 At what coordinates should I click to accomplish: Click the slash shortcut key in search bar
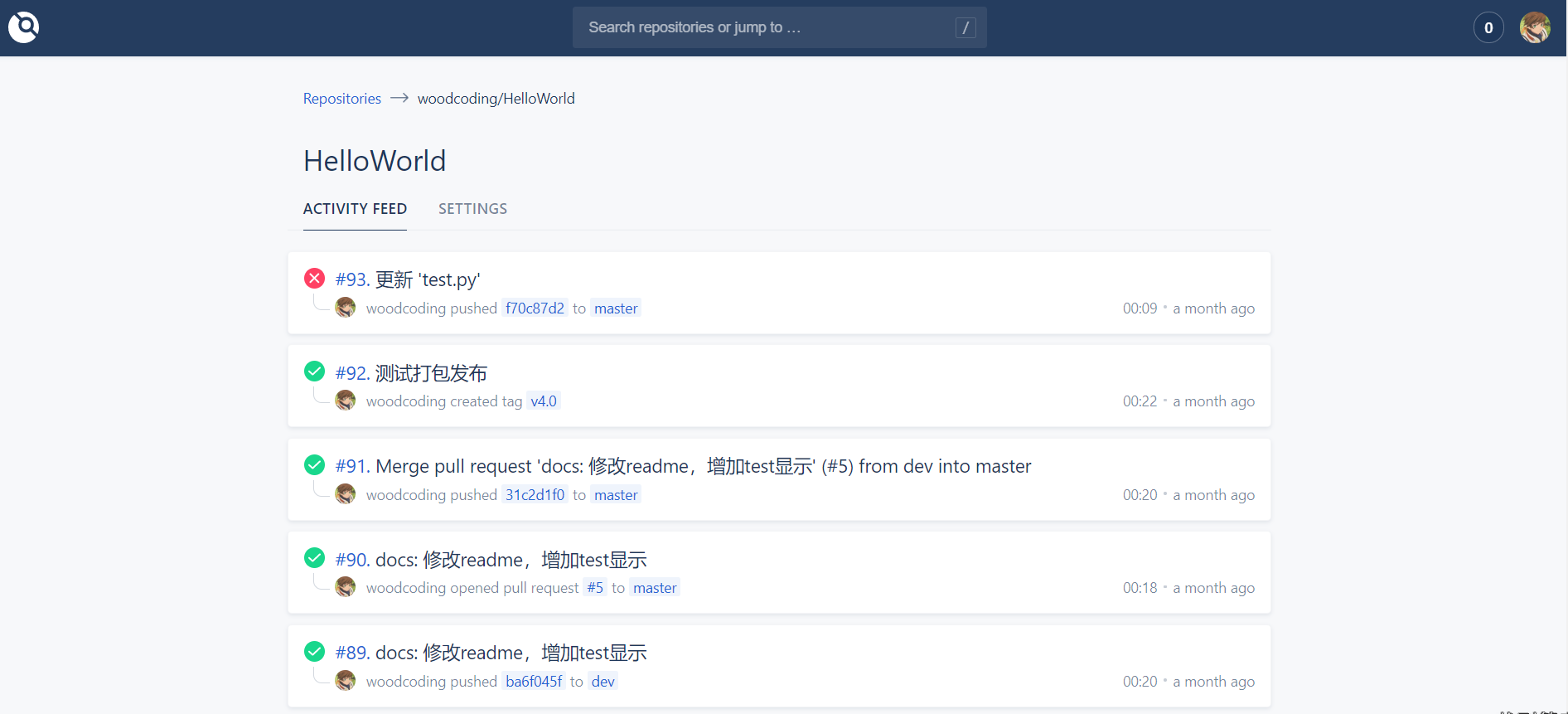click(x=965, y=28)
